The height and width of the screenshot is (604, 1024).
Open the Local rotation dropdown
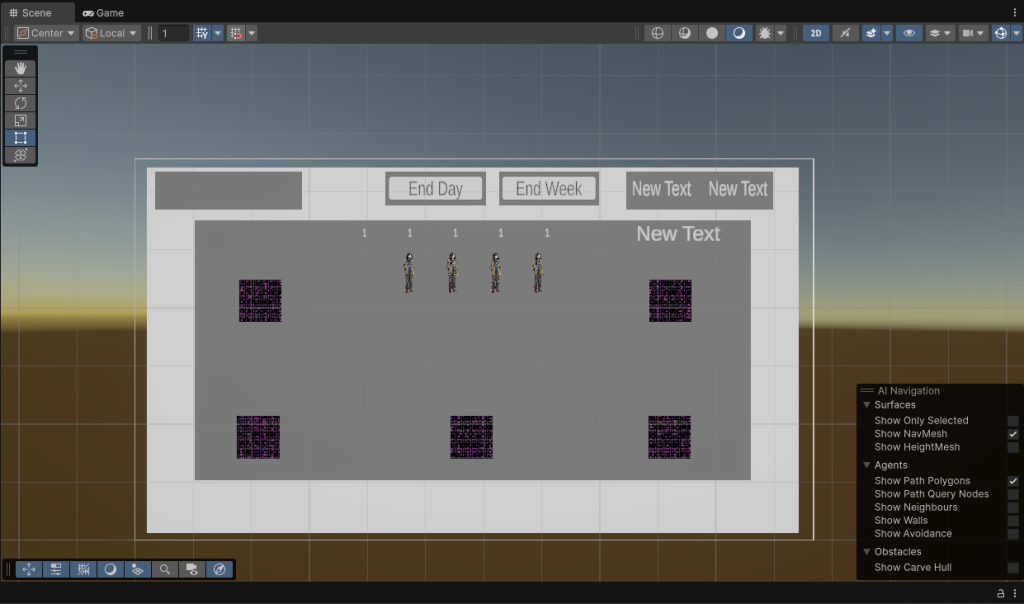click(x=112, y=33)
